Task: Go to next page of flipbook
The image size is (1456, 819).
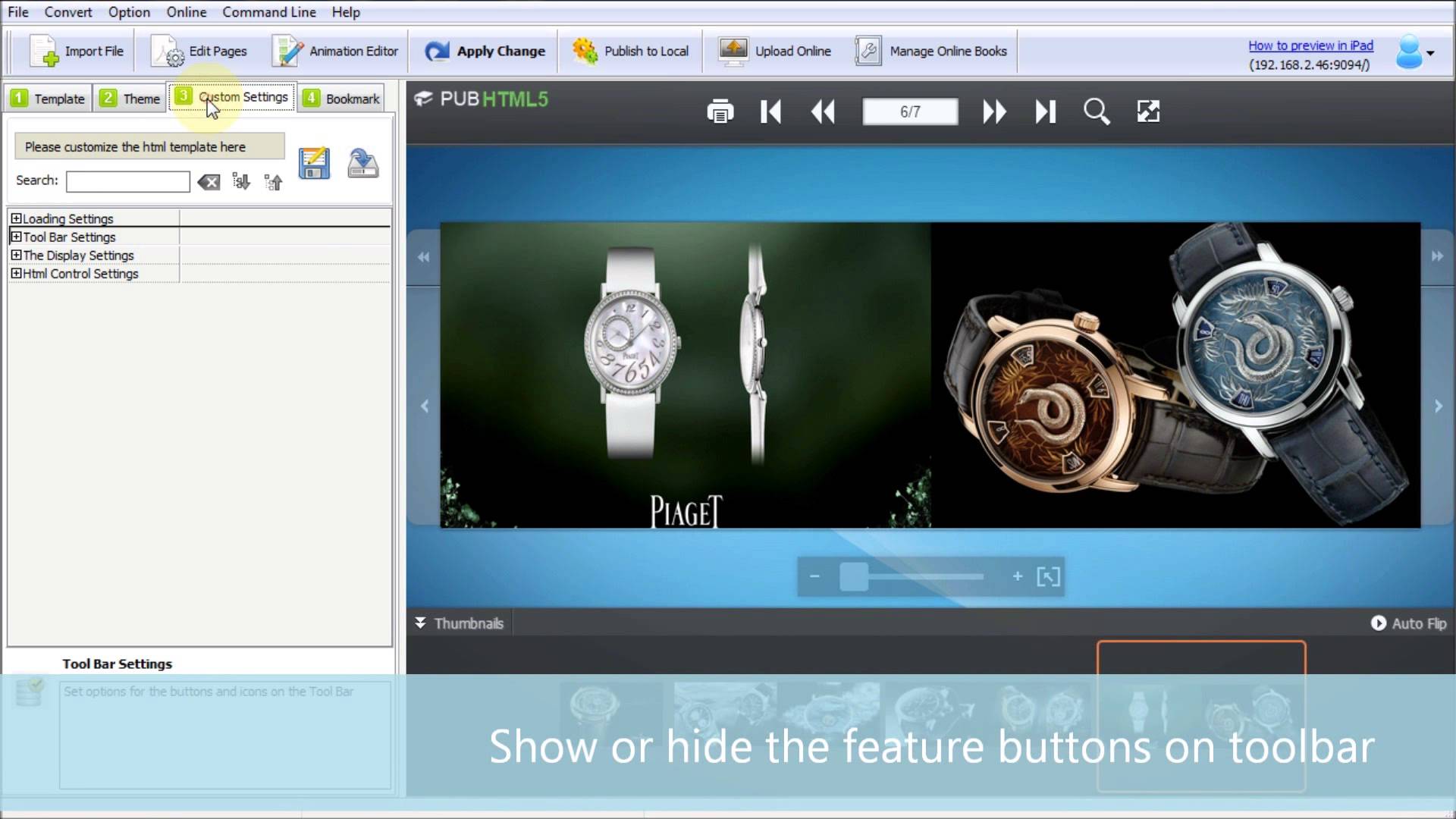Action: tap(994, 111)
